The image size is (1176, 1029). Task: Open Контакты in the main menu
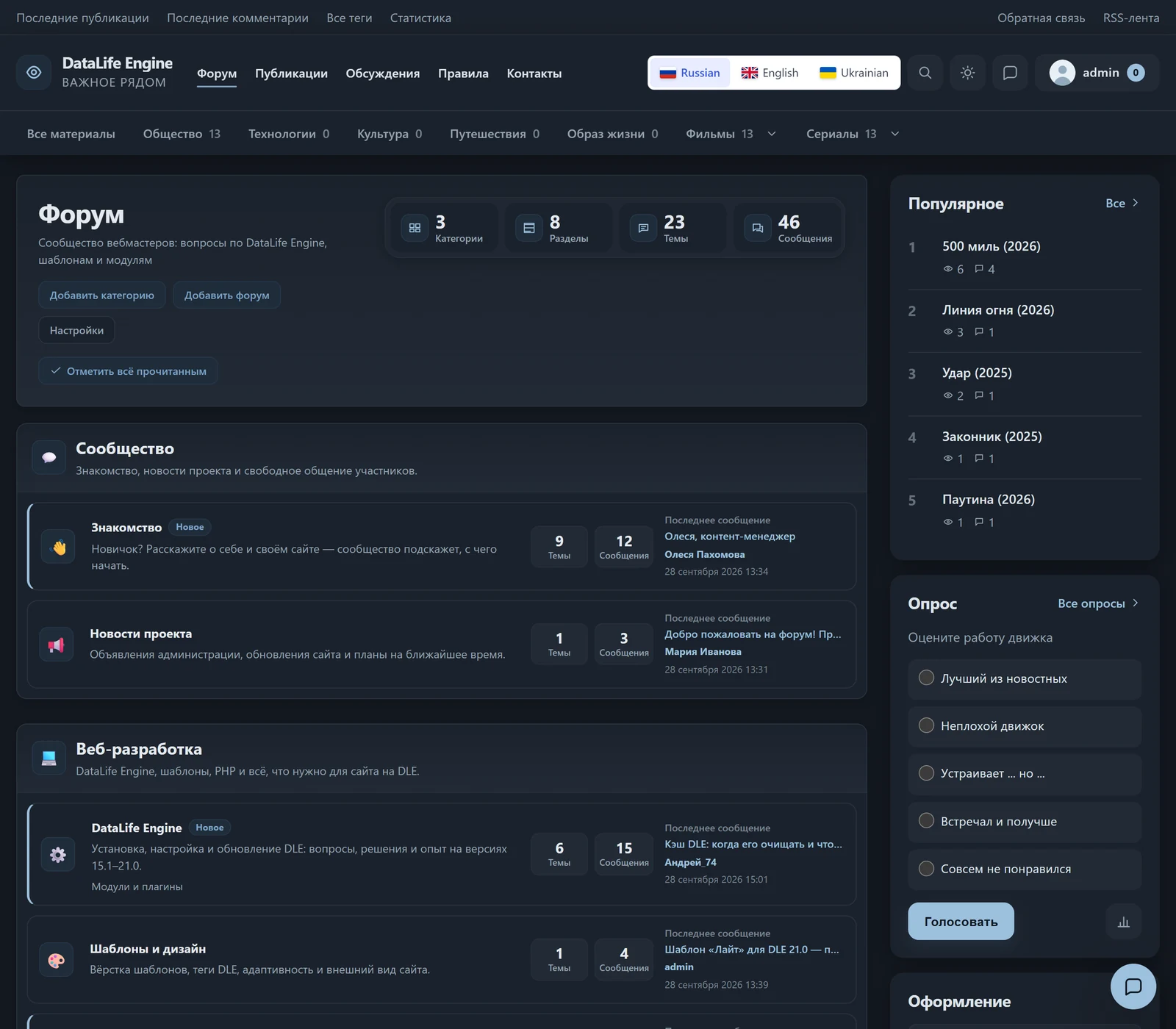pyautogui.click(x=534, y=73)
